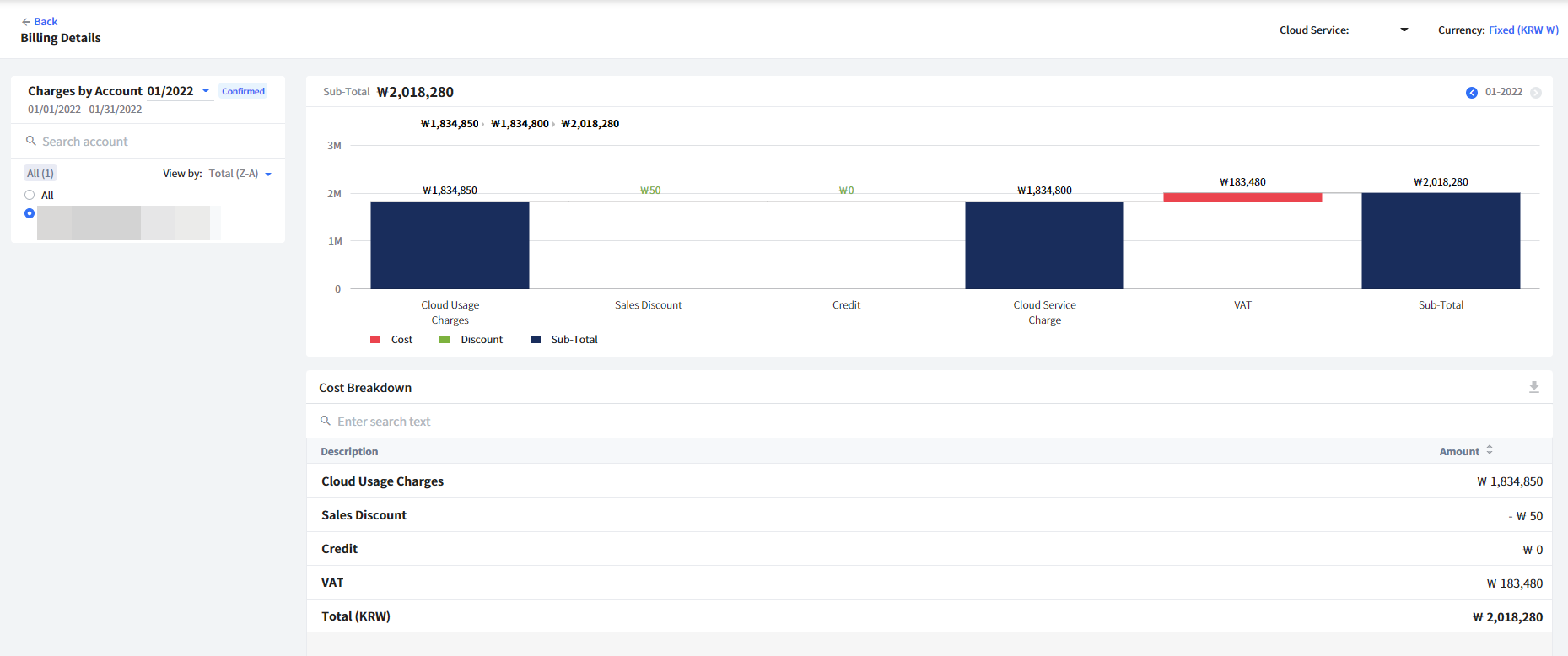Click the Description column header
Image resolution: width=1568 pixels, height=656 pixels.
pyautogui.click(x=349, y=452)
